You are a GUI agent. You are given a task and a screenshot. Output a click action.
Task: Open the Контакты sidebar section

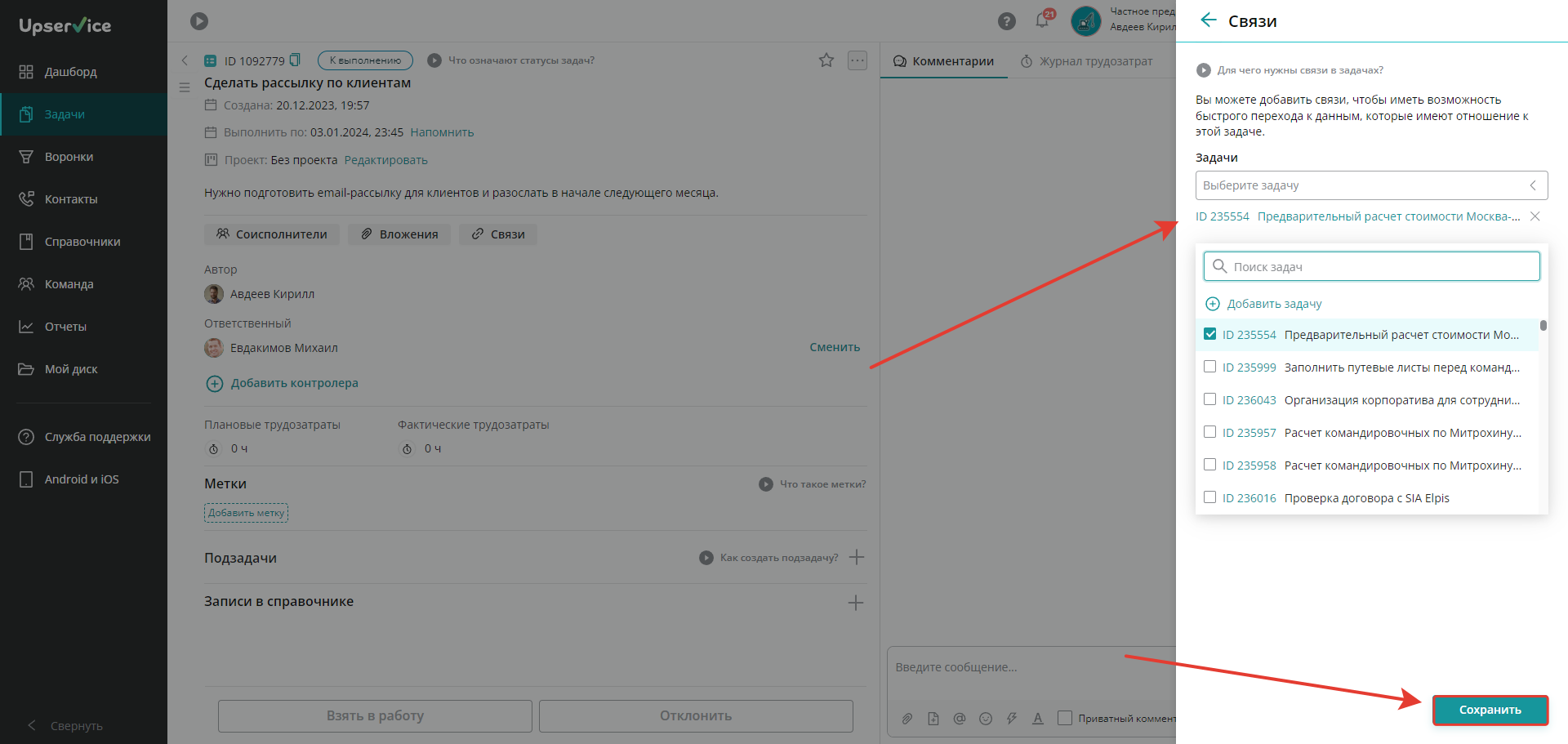(x=83, y=199)
